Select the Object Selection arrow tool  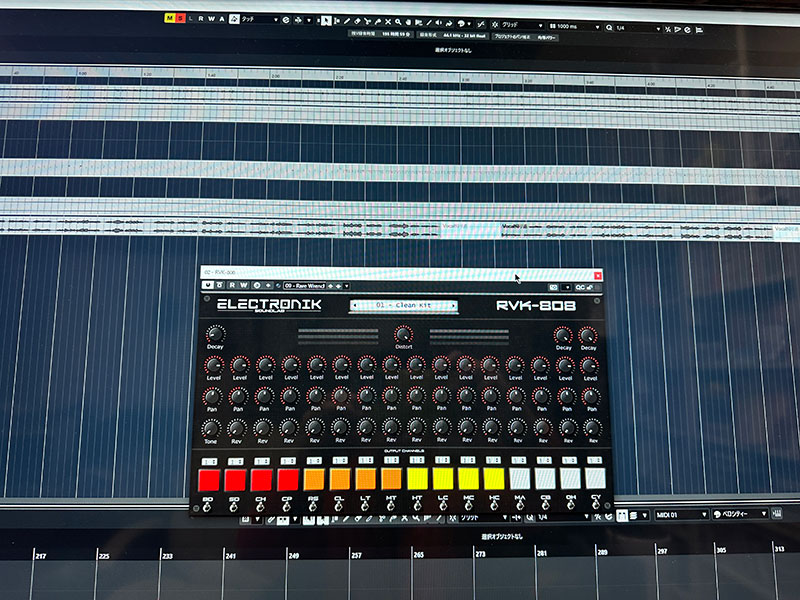(x=326, y=20)
